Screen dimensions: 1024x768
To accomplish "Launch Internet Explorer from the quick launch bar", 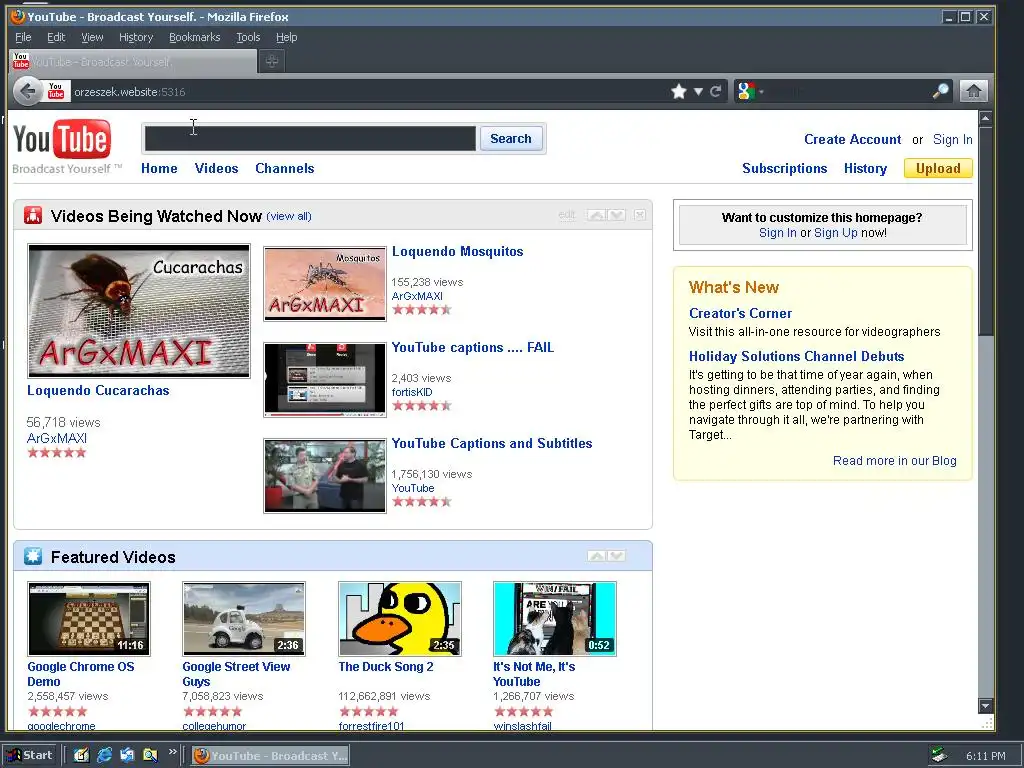I will point(104,756).
